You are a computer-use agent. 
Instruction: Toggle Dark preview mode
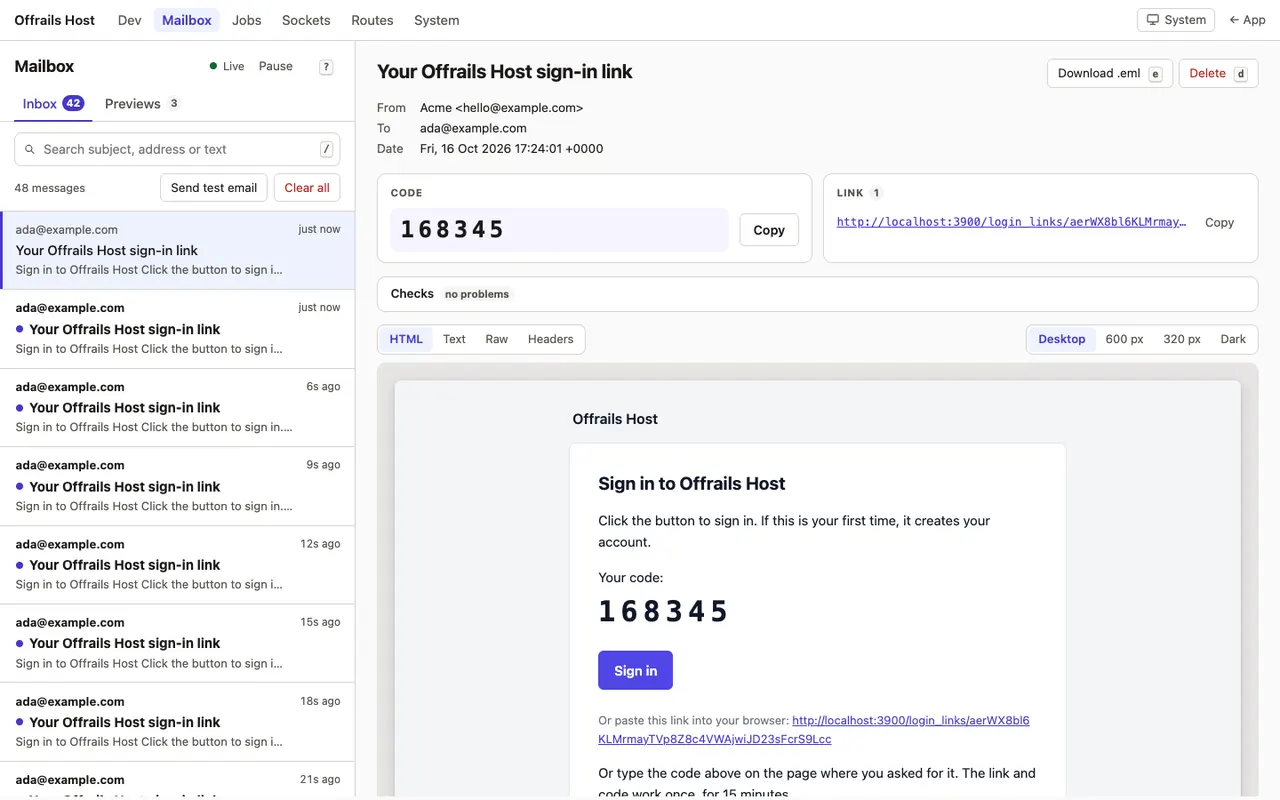(x=1233, y=339)
